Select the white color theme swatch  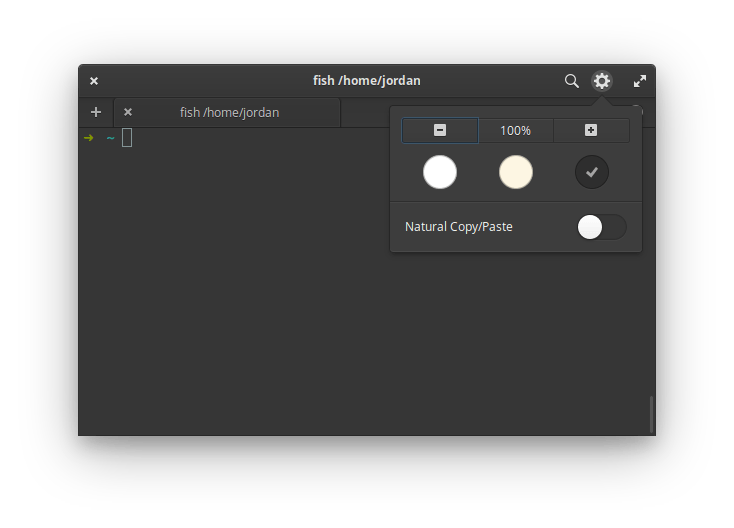[440, 172]
